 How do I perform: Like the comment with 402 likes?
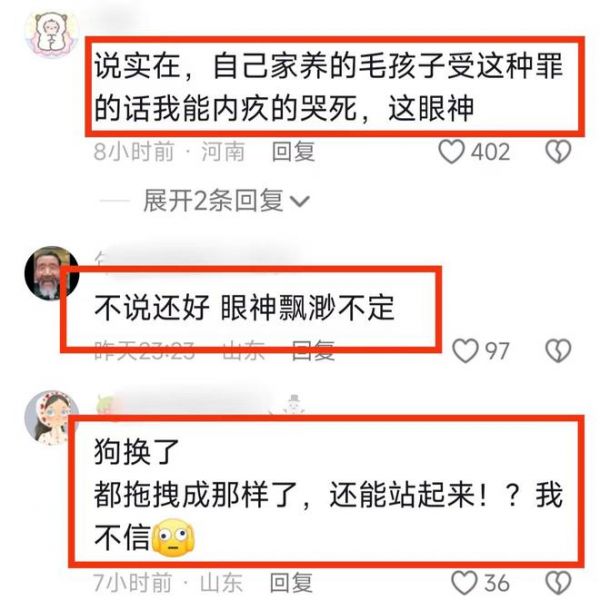pyautogui.click(x=452, y=152)
